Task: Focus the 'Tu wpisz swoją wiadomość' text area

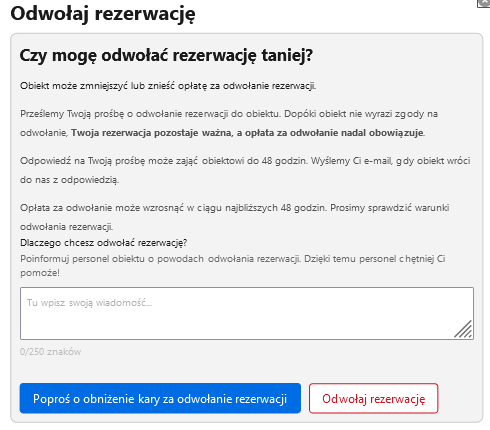Action: pos(247,313)
